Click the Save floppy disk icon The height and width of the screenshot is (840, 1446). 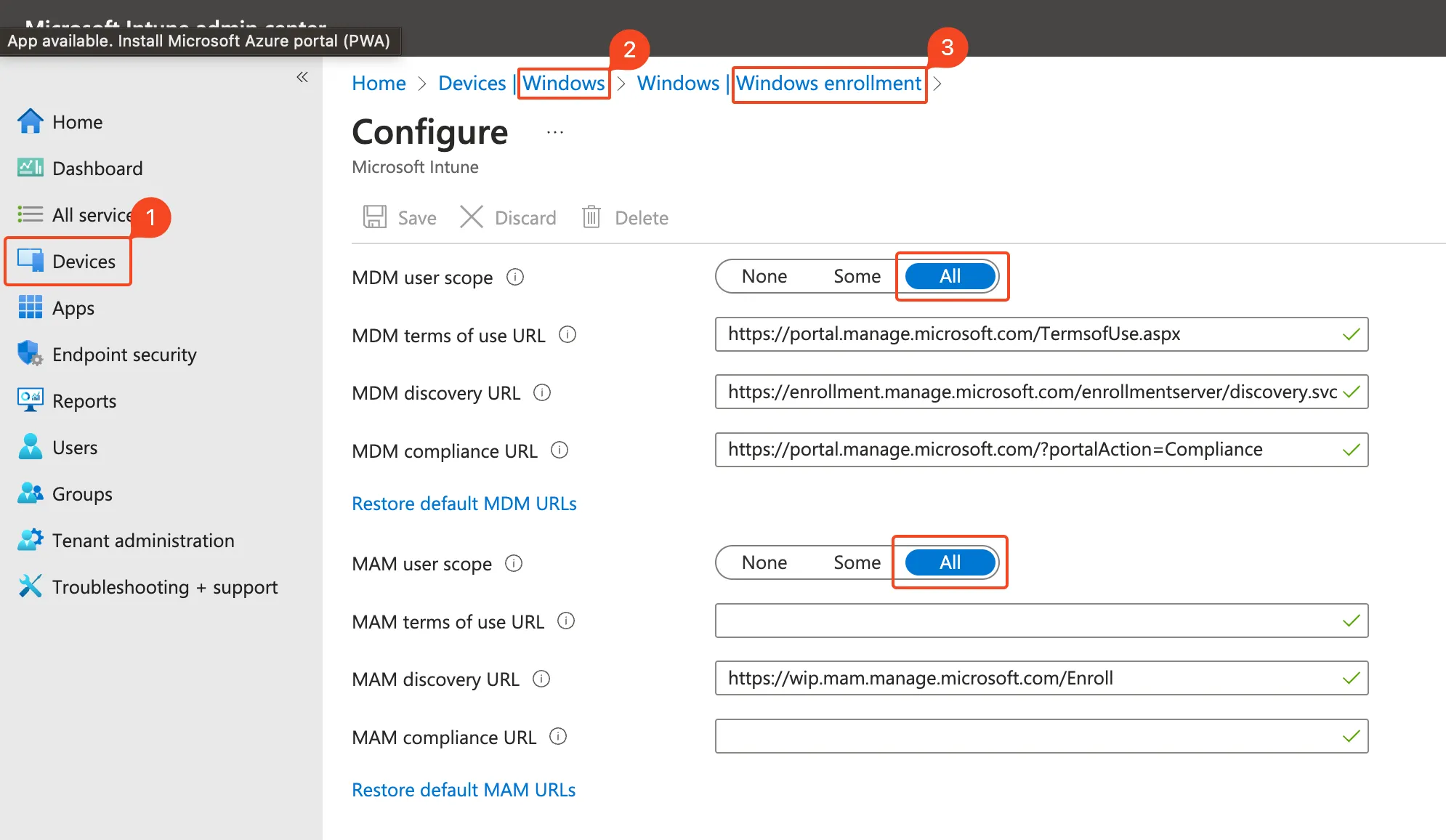point(375,217)
